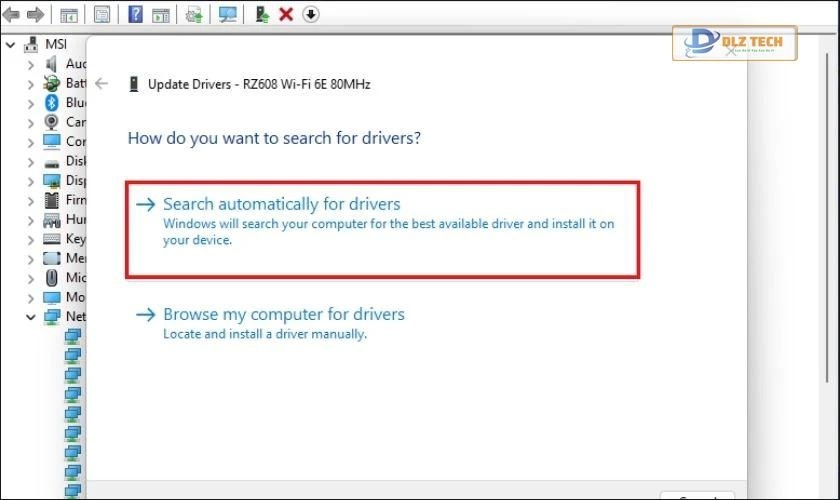The image size is (840, 500).
Task: Select the Cameras category webcam icon
Action: click(x=52, y=122)
